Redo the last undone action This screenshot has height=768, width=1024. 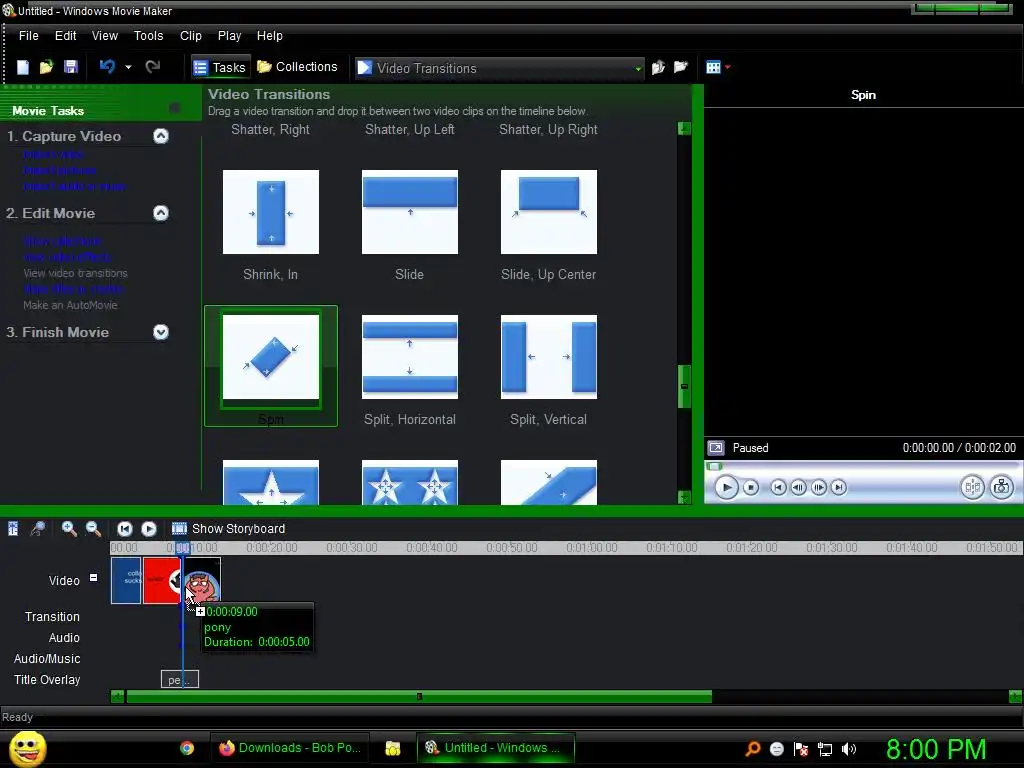pyautogui.click(x=153, y=67)
